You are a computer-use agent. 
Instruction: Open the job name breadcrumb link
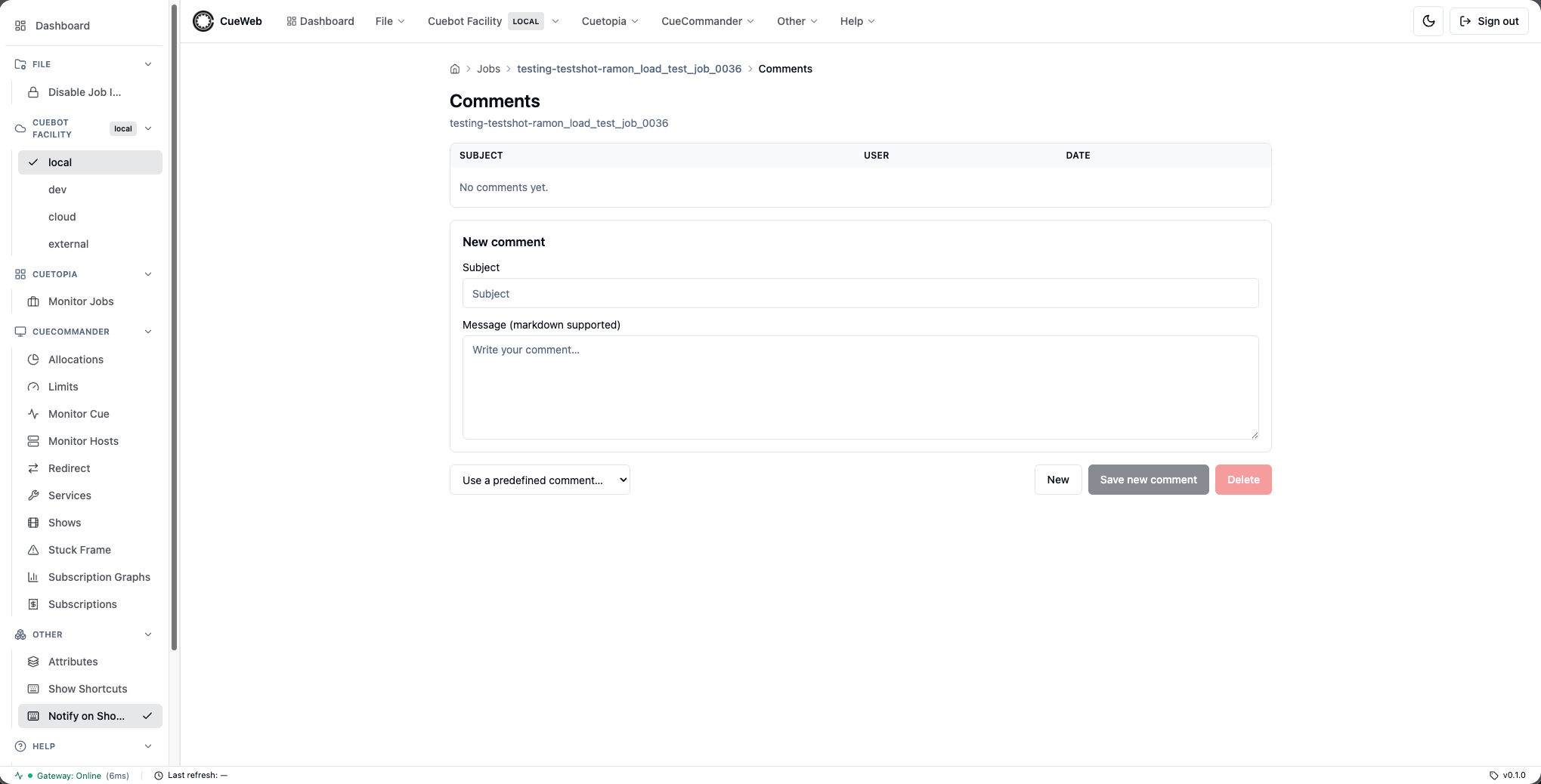coord(629,69)
